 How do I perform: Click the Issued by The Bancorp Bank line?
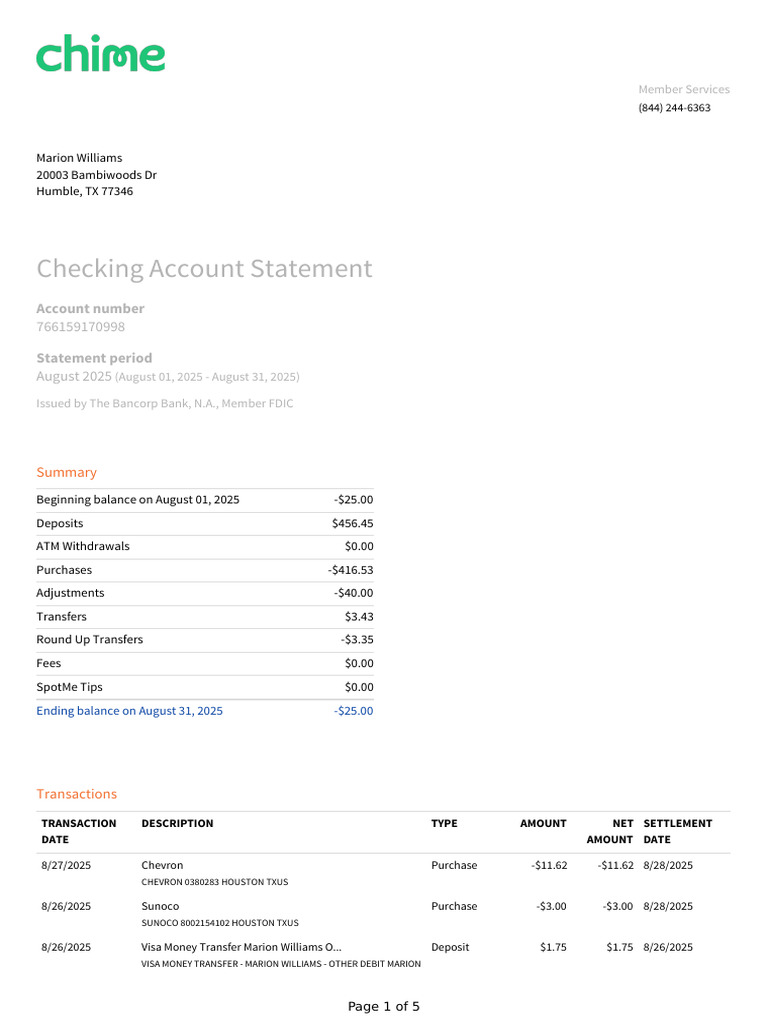(x=165, y=404)
